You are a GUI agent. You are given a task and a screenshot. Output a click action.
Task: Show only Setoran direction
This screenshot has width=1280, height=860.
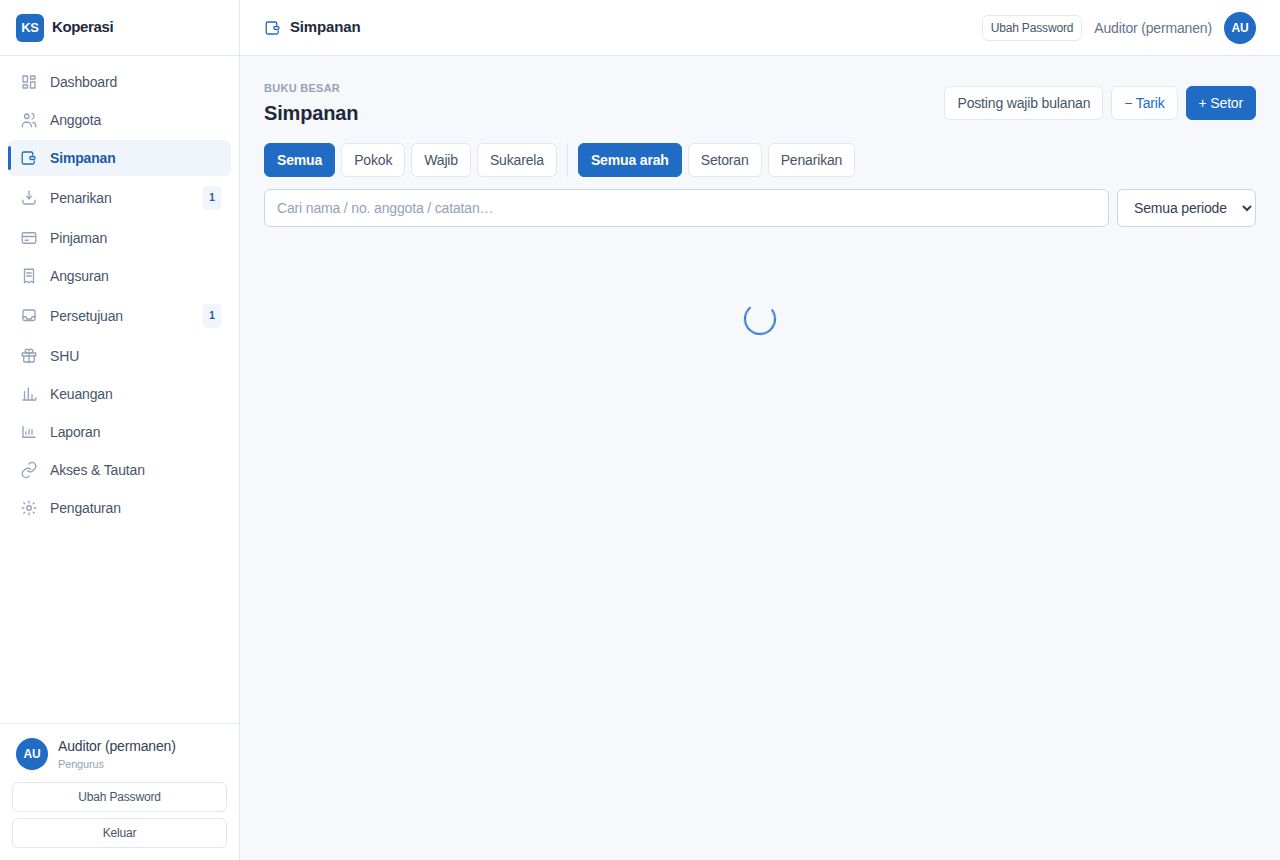click(725, 160)
